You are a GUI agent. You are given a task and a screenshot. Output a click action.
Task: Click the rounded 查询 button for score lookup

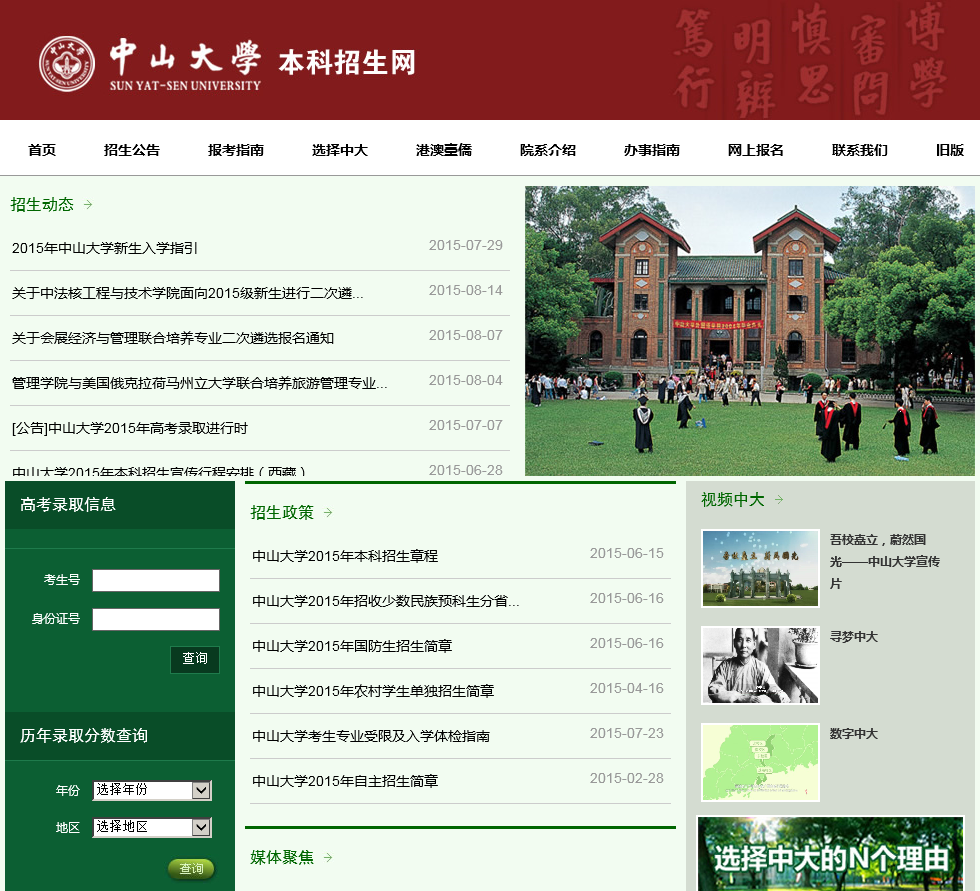(x=191, y=869)
